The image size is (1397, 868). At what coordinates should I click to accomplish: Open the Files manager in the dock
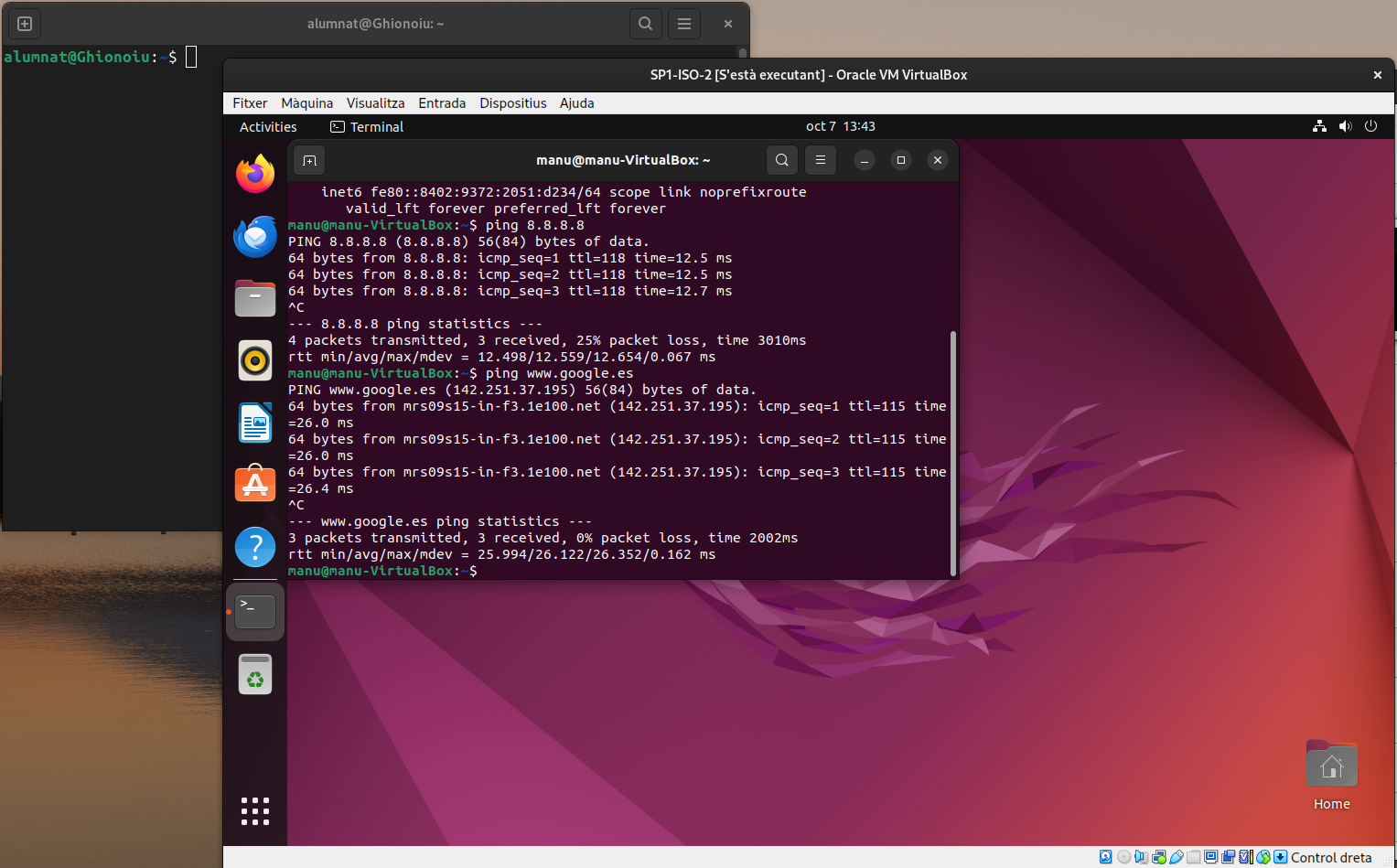click(x=255, y=298)
